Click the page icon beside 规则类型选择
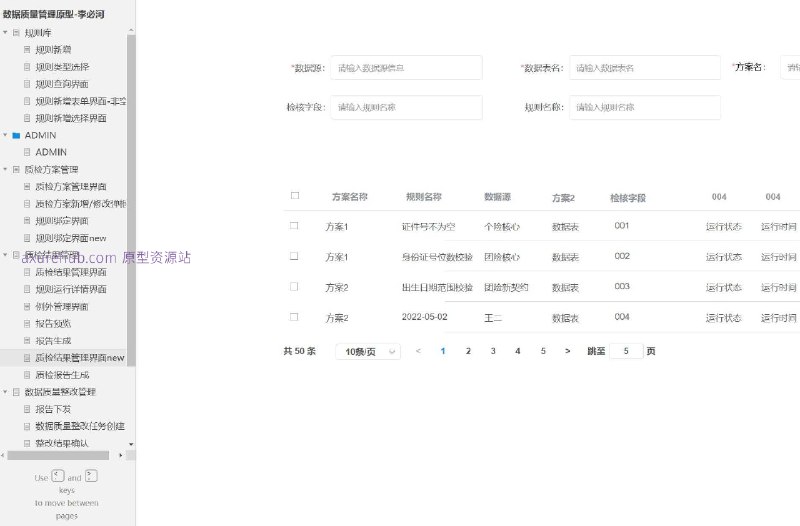 click(x=27, y=67)
